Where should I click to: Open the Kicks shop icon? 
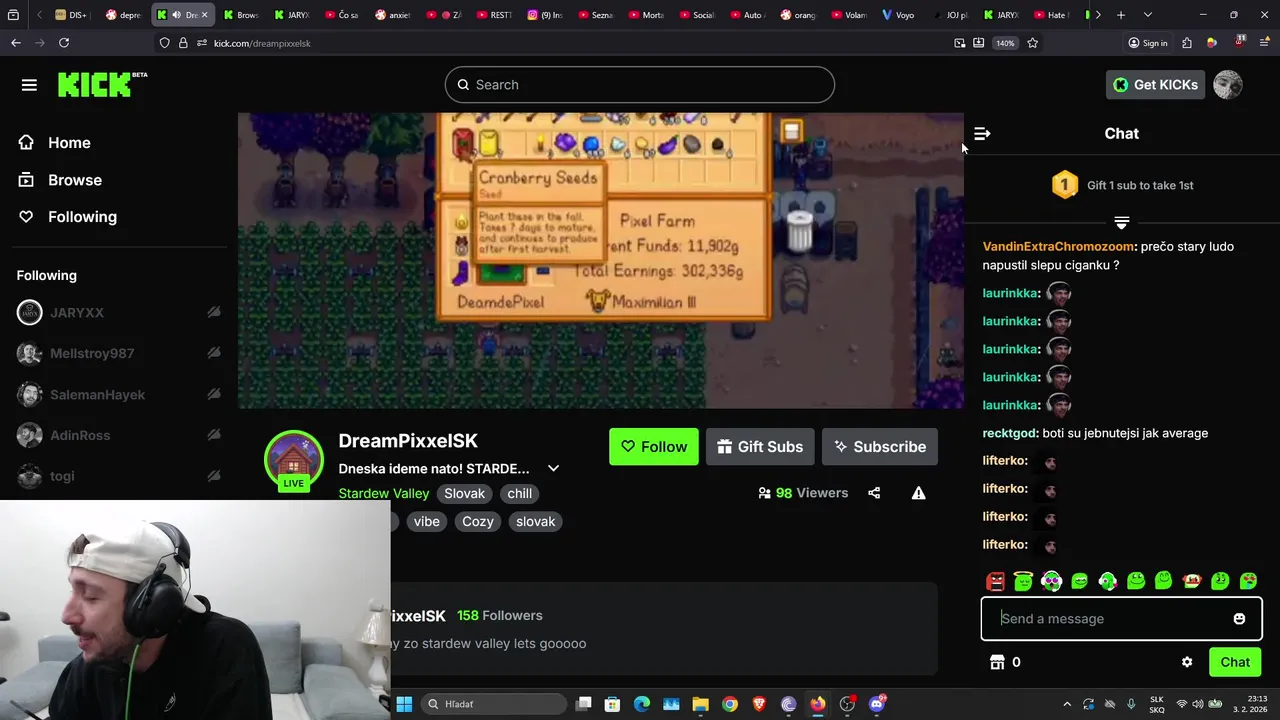click(997, 662)
